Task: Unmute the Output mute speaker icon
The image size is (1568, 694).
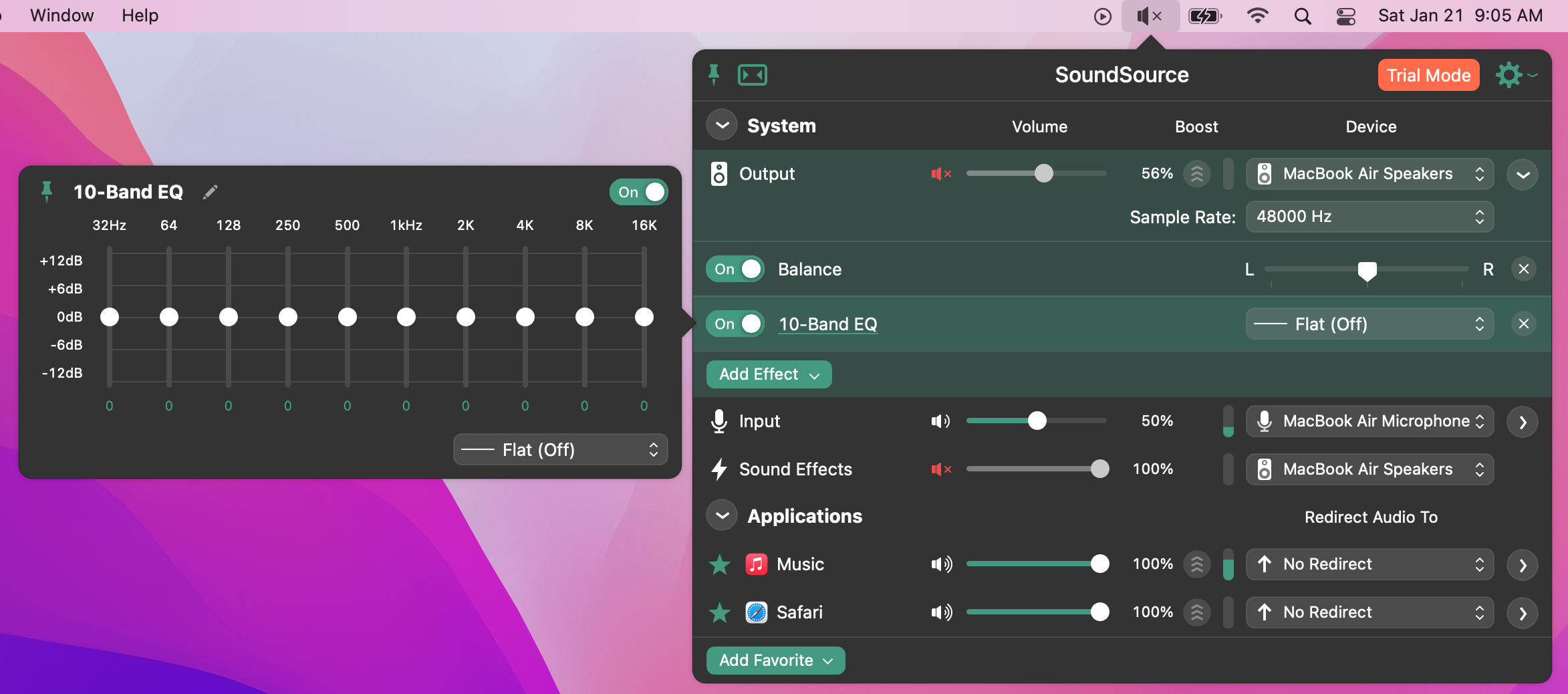Action: pos(941,174)
